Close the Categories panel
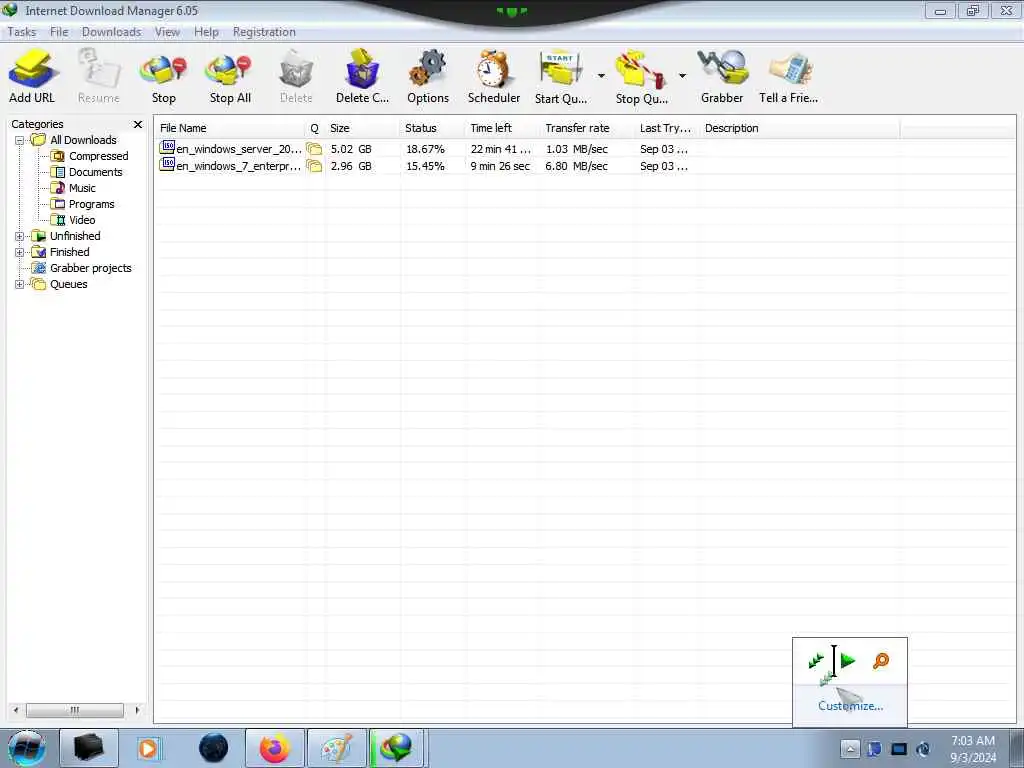This screenshot has height=768, width=1024. coord(138,124)
